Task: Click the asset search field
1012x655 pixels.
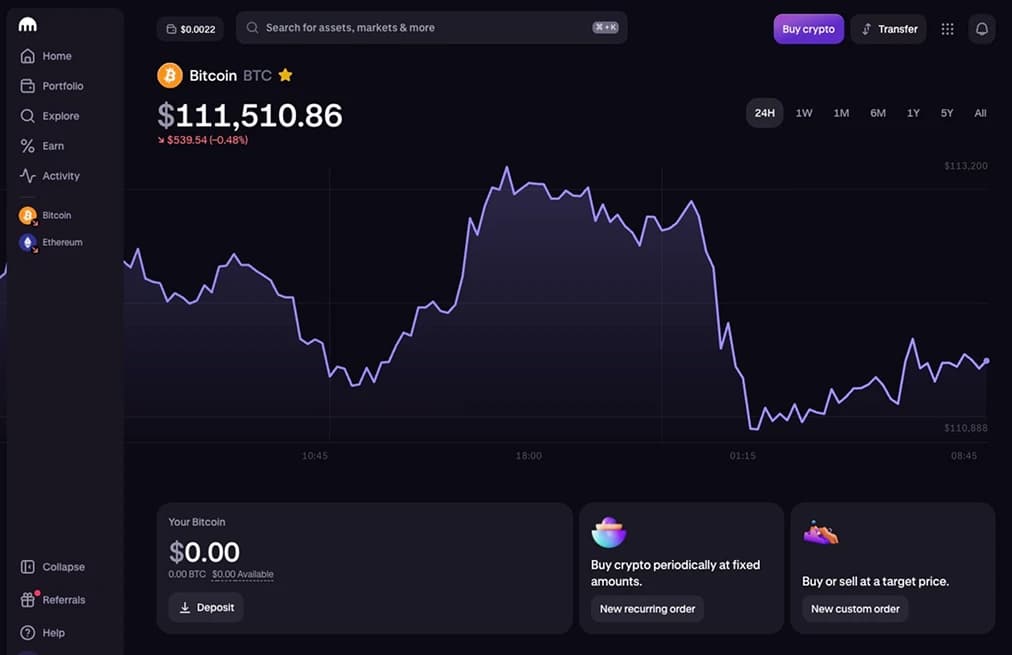Action: pos(431,28)
